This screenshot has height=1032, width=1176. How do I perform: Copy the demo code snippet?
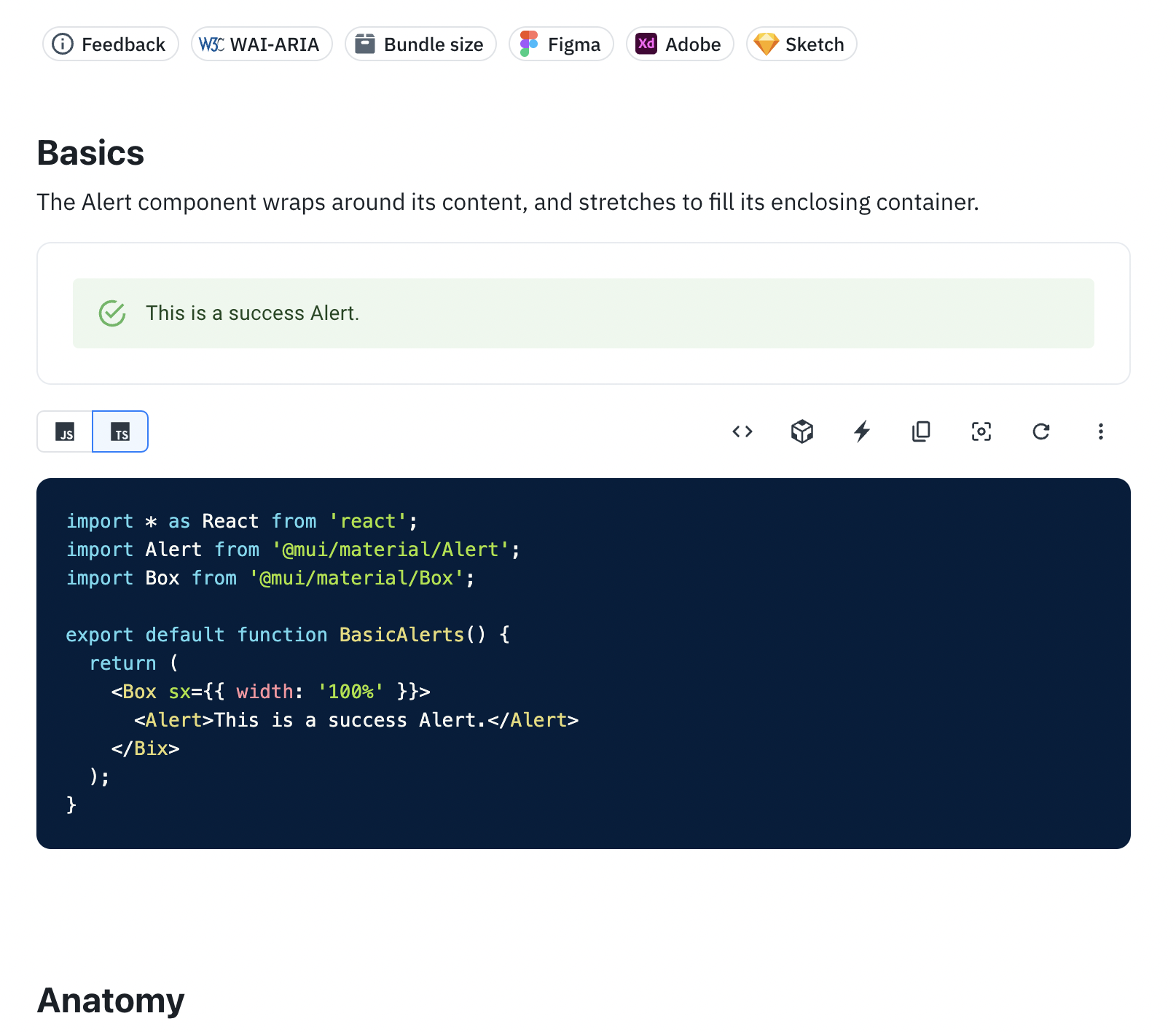pyautogui.click(x=921, y=431)
